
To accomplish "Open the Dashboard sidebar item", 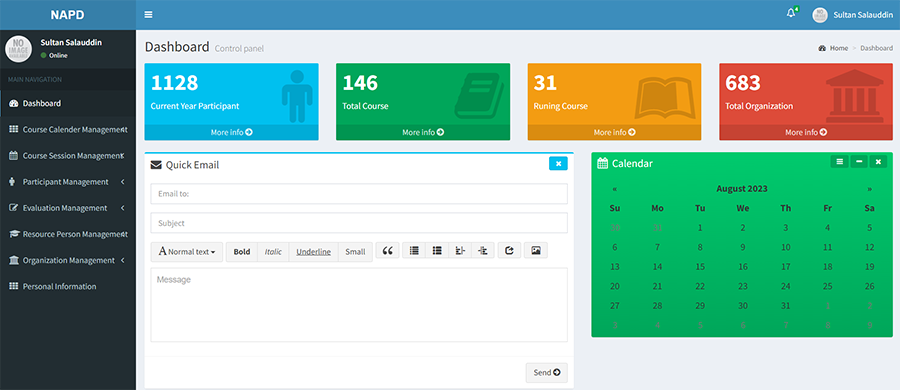I will pos(68,103).
